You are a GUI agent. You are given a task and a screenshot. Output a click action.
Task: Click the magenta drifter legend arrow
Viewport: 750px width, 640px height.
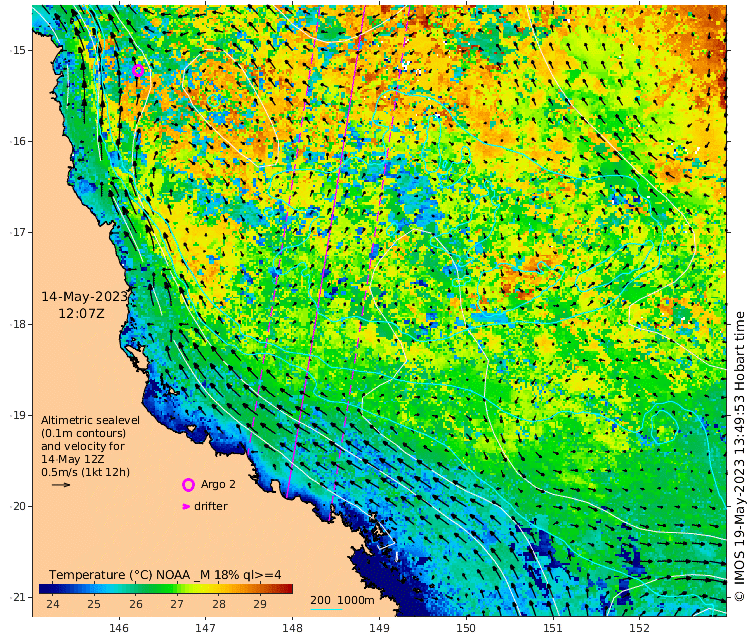pos(186,507)
